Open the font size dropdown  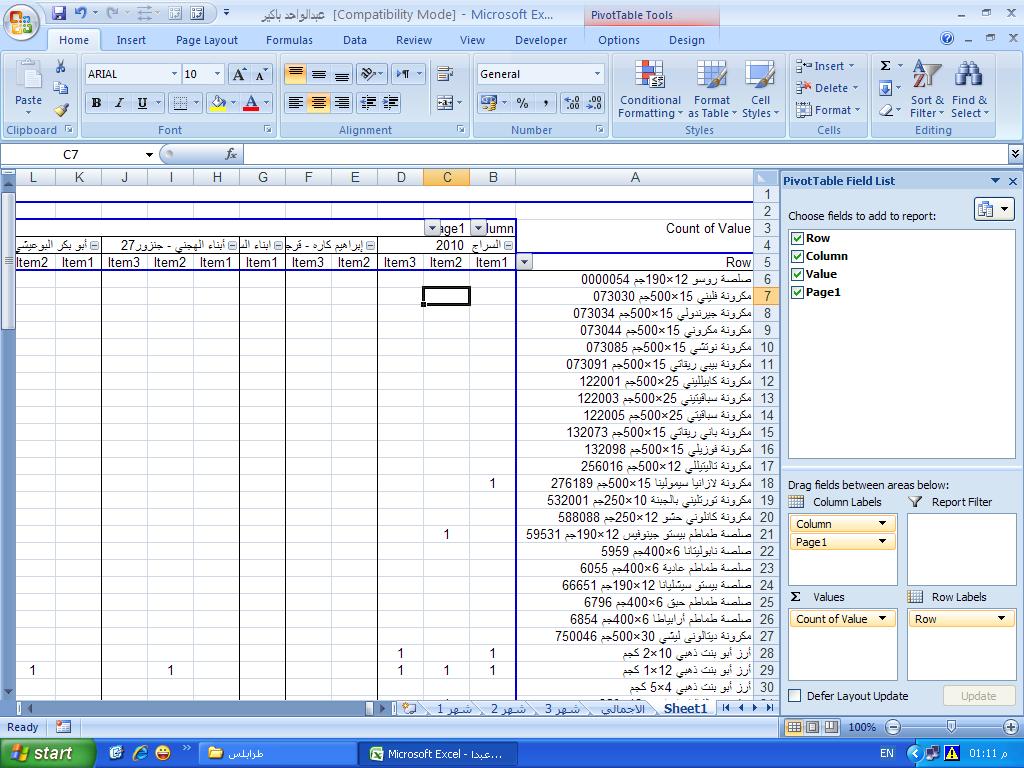coord(217,74)
